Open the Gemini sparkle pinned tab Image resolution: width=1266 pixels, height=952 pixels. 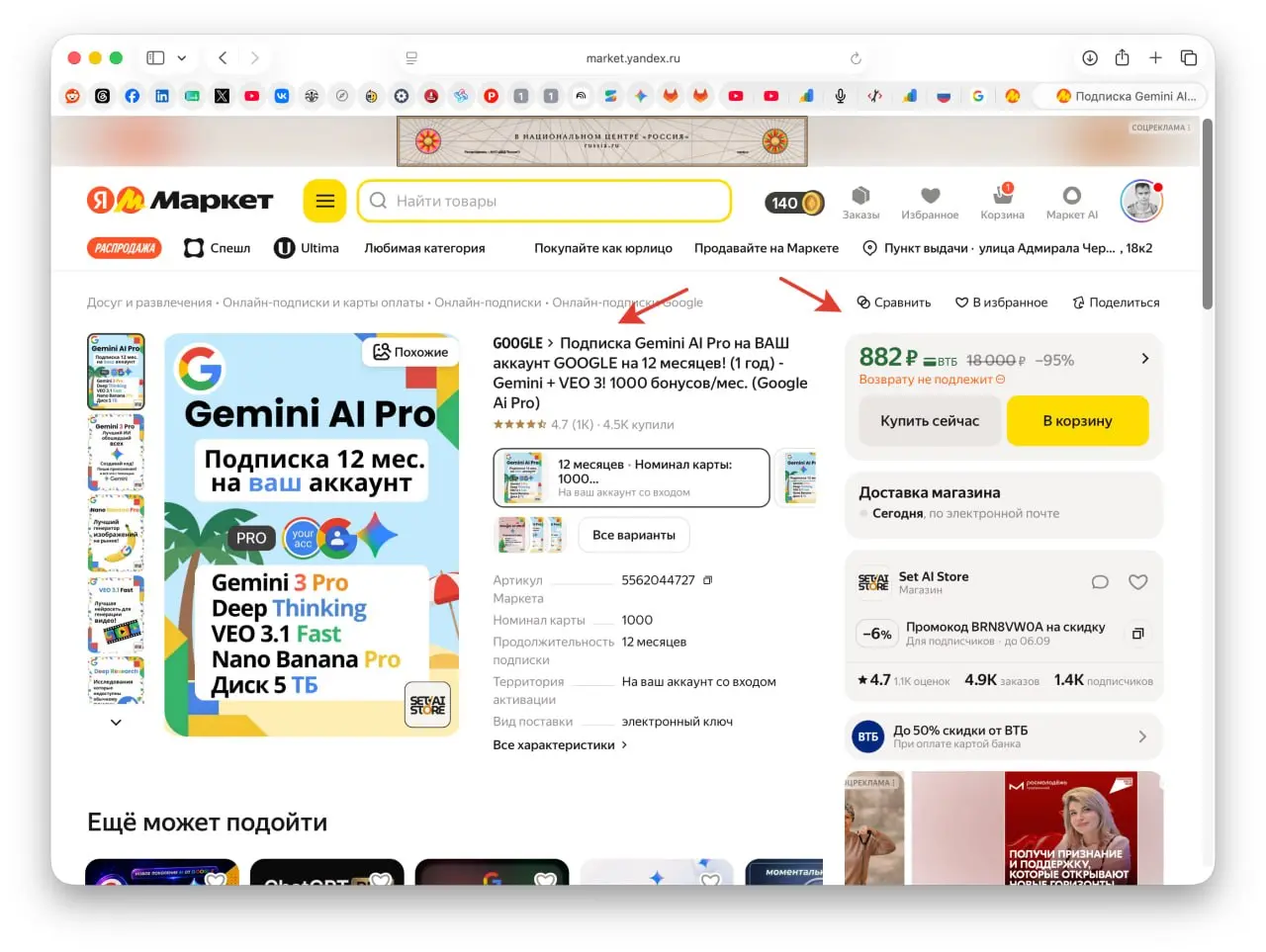pos(641,96)
